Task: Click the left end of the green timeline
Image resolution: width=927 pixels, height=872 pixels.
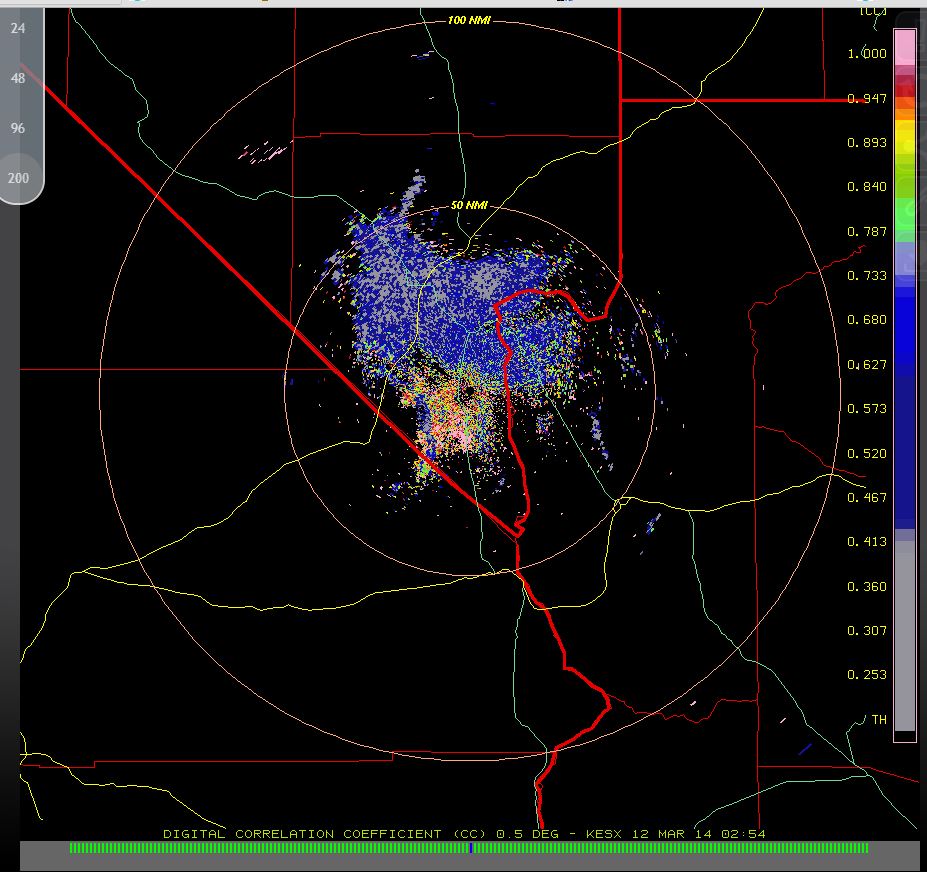Action: (73, 847)
